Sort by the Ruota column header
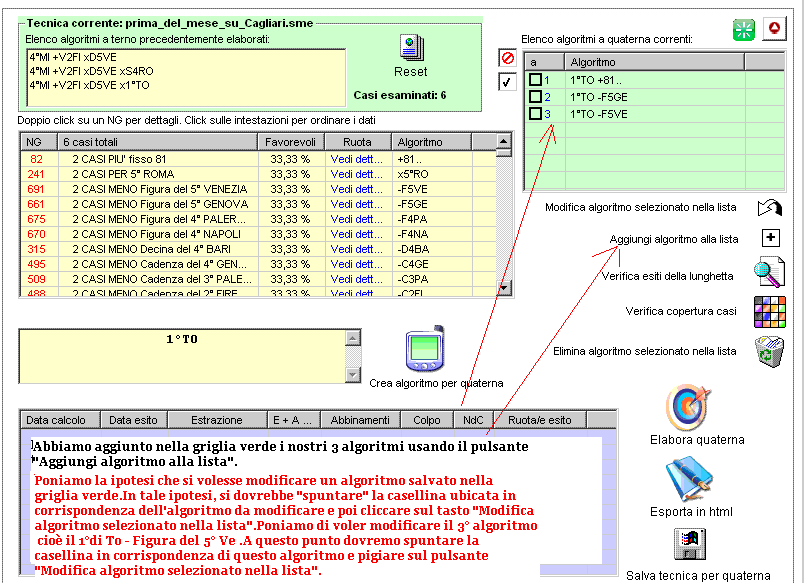The image size is (804, 583). coord(357,142)
